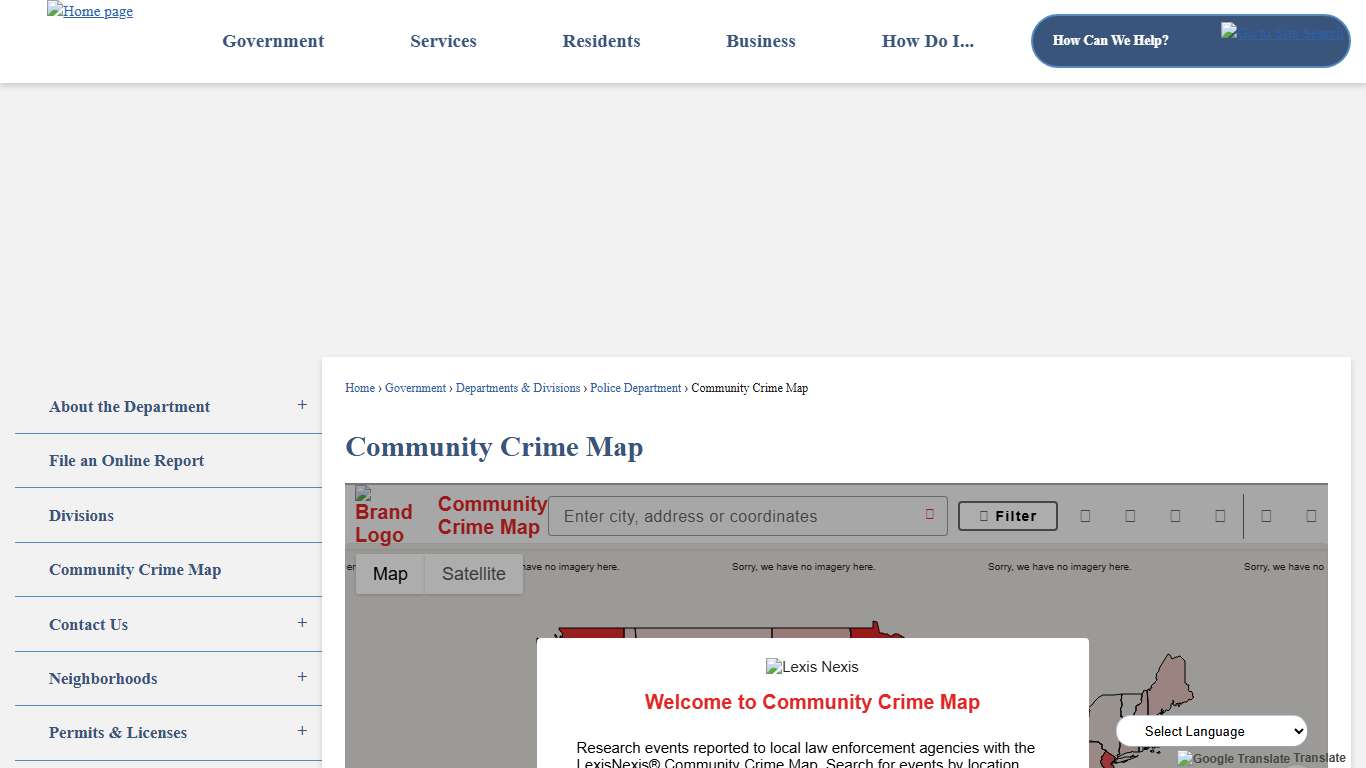This screenshot has width=1366, height=768.
Task: Click the second toolbar icon after the Filter button
Action: [x=1130, y=516]
